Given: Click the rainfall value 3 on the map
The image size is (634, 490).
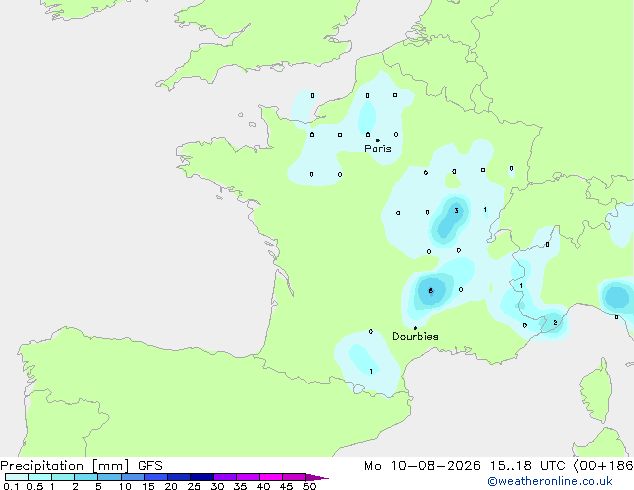Looking at the screenshot, I should click(456, 210).
